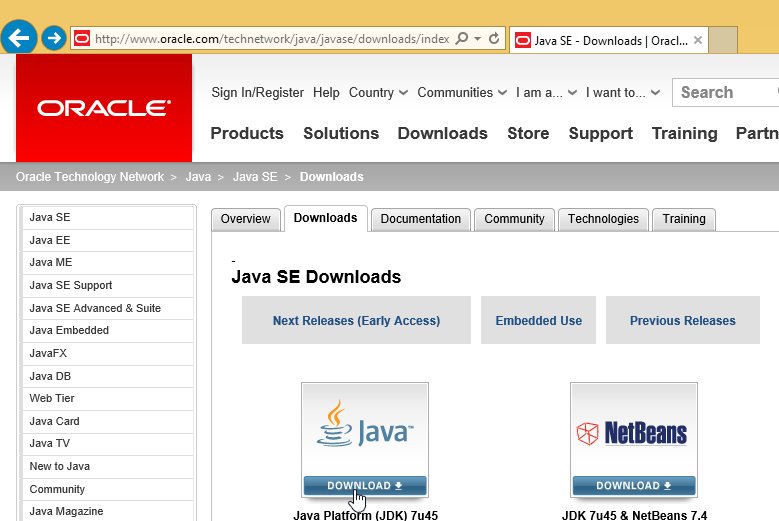Viewport: 779px width, 521px height.
Task: Switch to the Overview tab
Action: coord(245,219)
